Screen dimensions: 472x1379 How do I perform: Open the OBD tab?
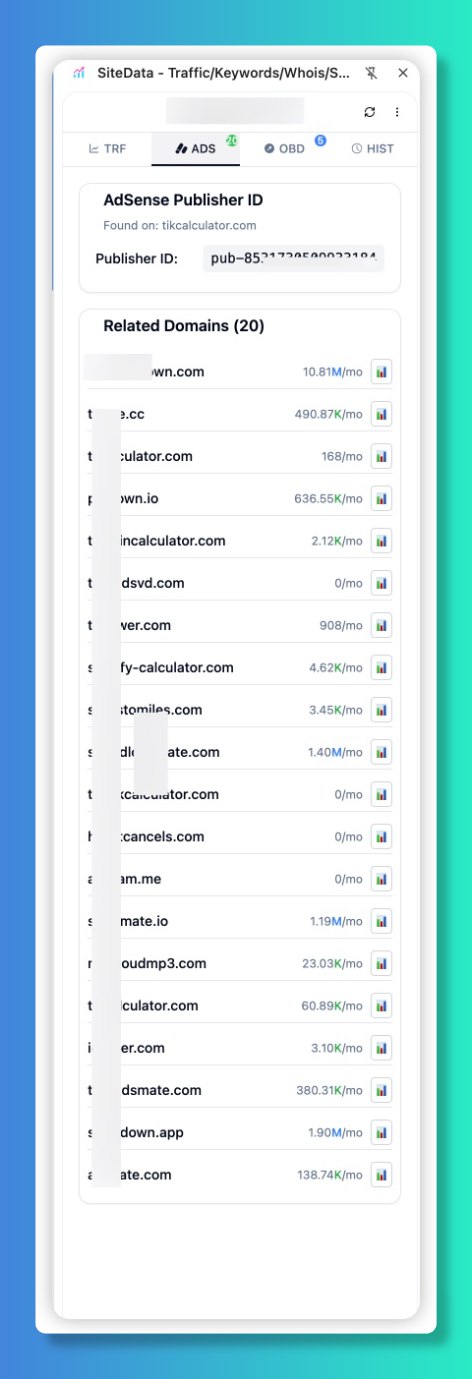[x=285, y=148]
